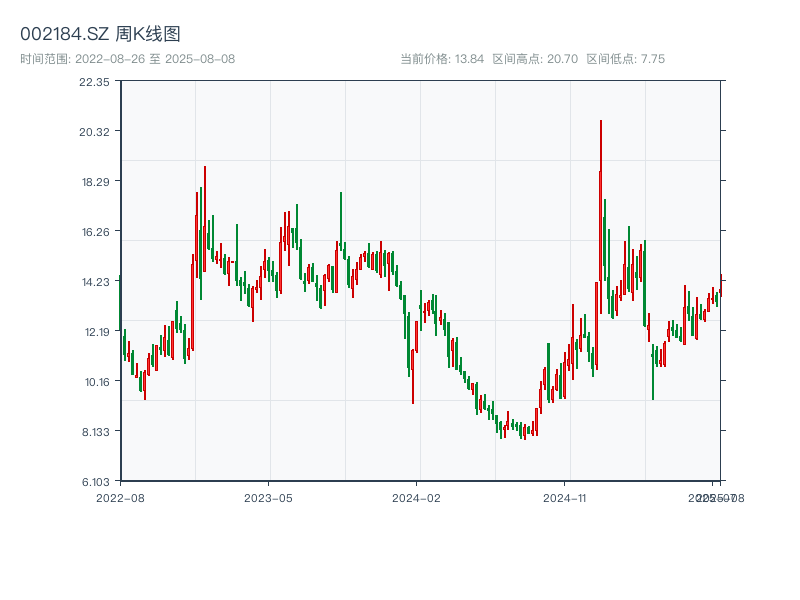Click x-axis label 2022-08
Screen dimensions: 800x600
point(120,498)
